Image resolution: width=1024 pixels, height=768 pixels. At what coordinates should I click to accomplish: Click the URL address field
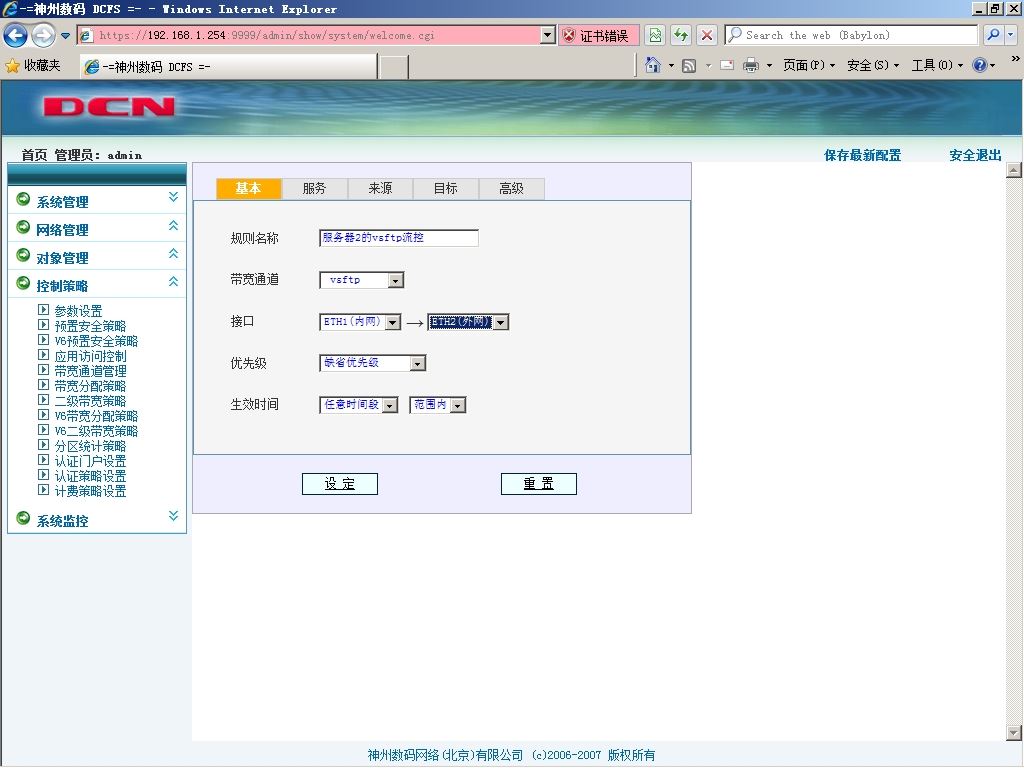[317, 35]
